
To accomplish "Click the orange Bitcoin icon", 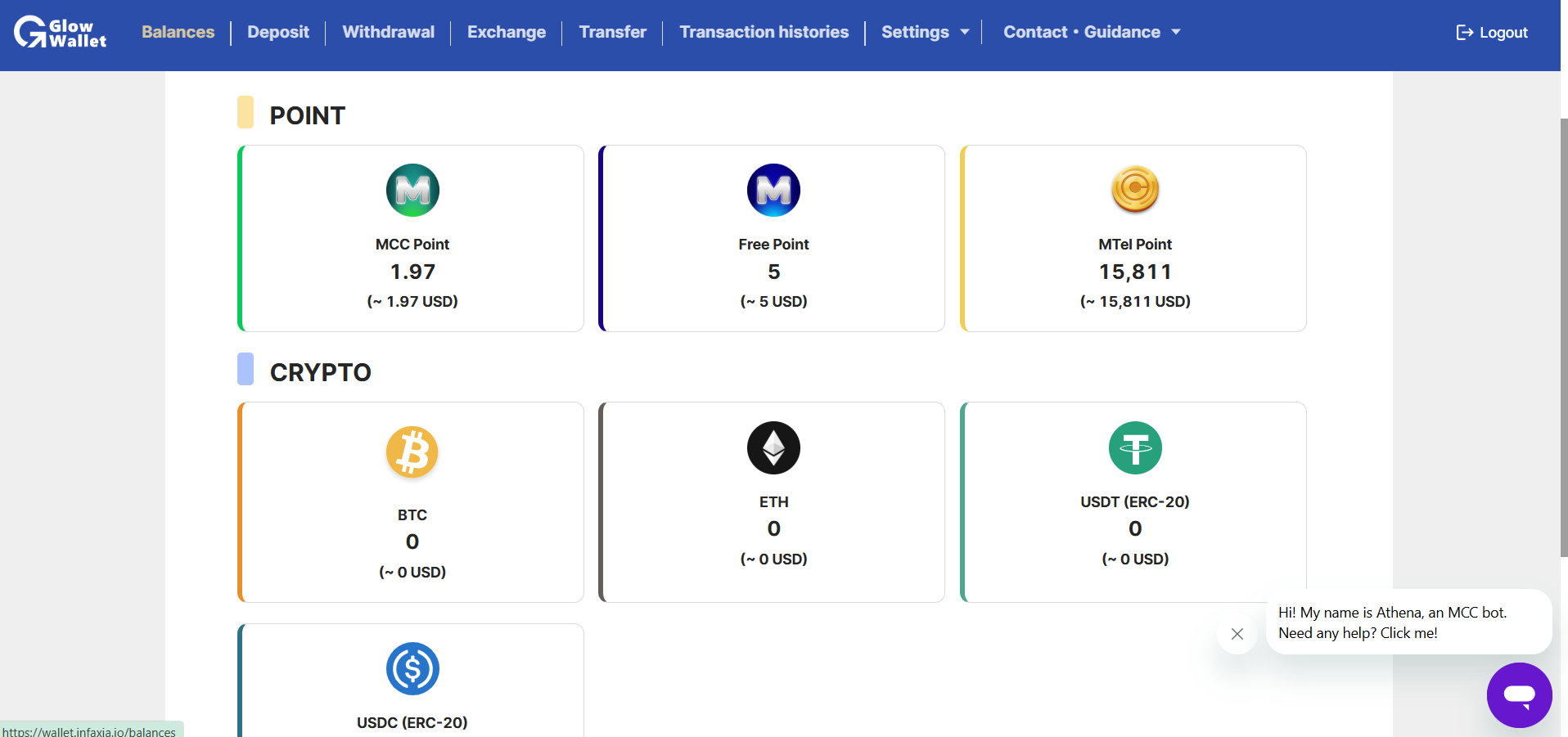I will [412, 452].
